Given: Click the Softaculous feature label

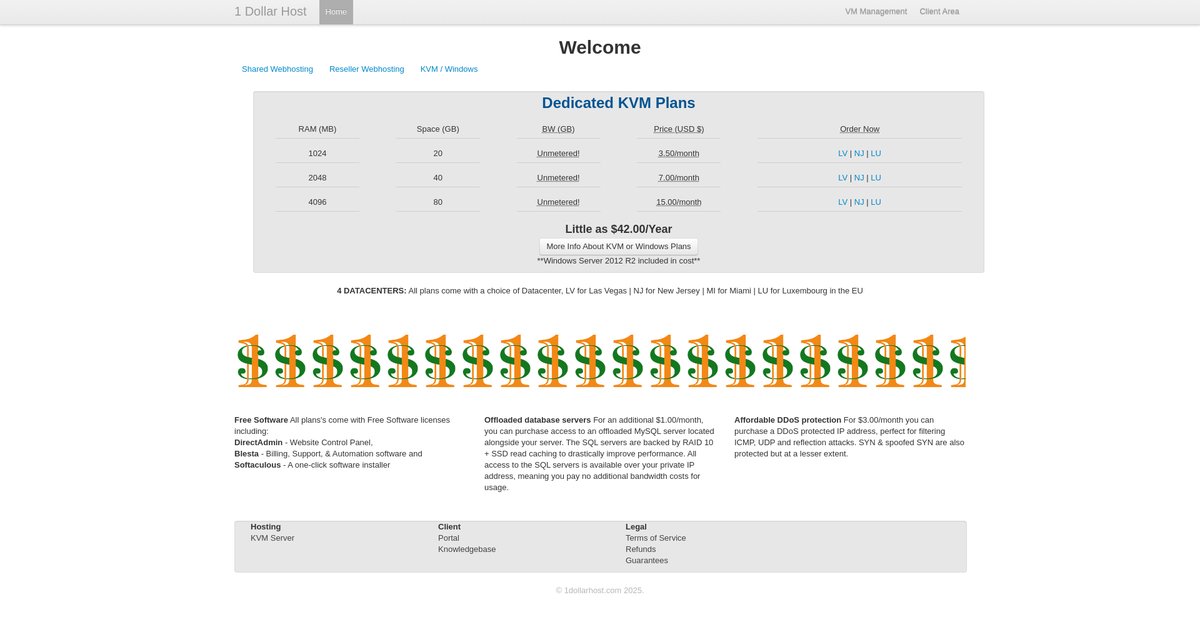Looking at the screenshot, I should tap(258, 464).
